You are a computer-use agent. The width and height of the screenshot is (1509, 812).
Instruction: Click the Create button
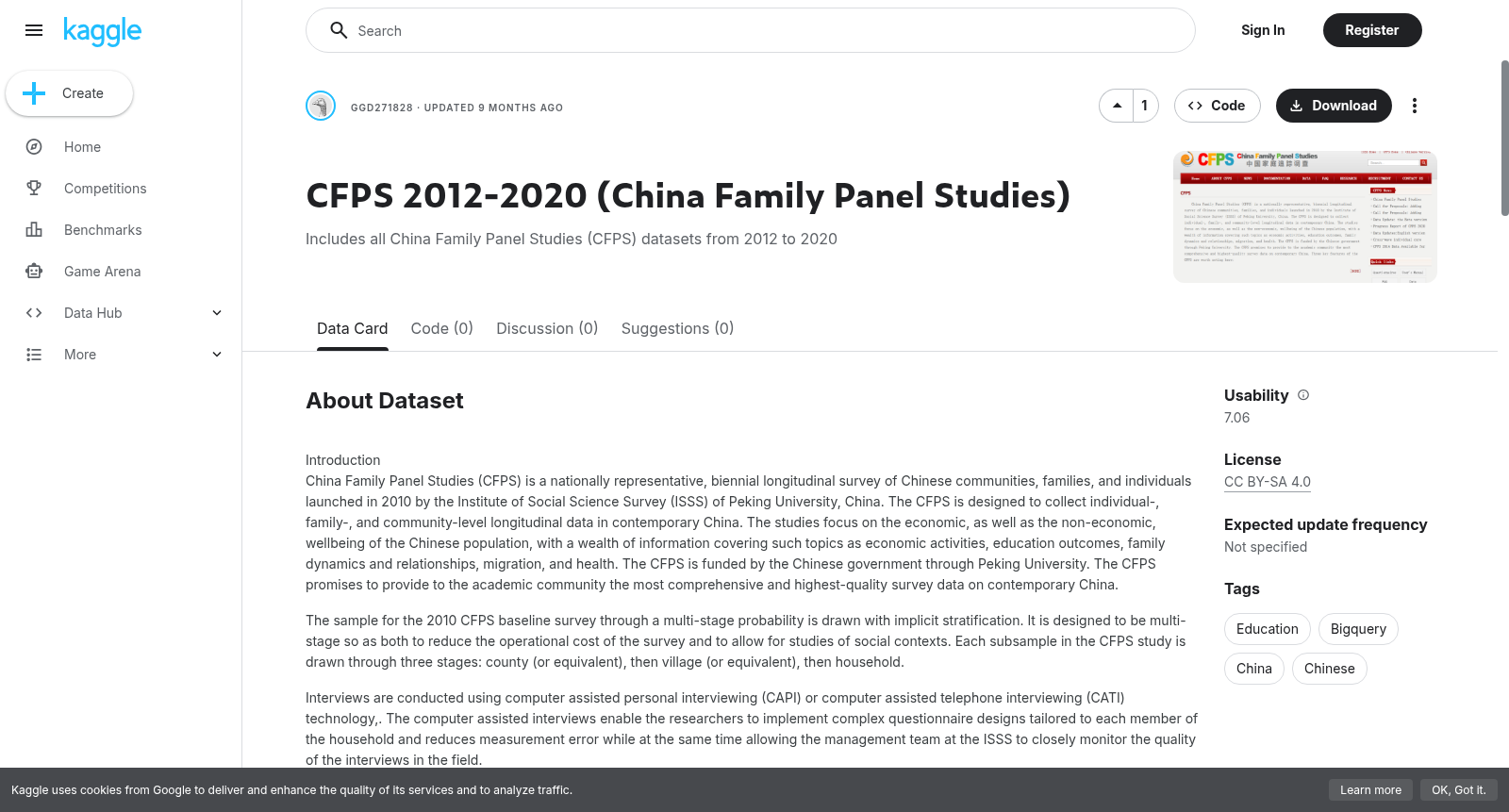point(69,93)
